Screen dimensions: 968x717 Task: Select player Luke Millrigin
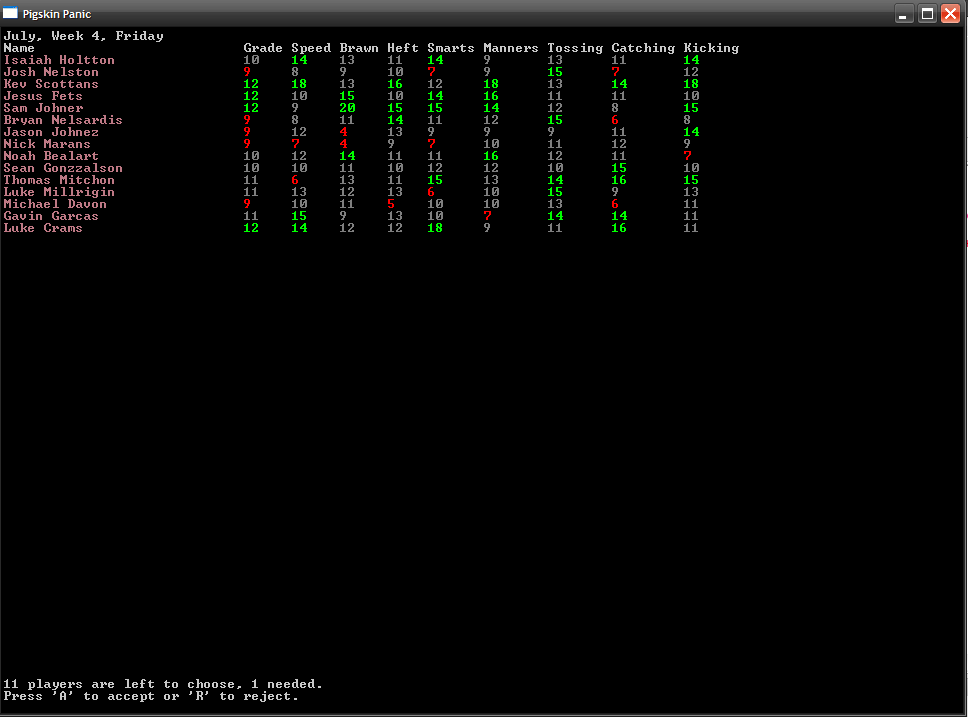click(x=59, y=192)
